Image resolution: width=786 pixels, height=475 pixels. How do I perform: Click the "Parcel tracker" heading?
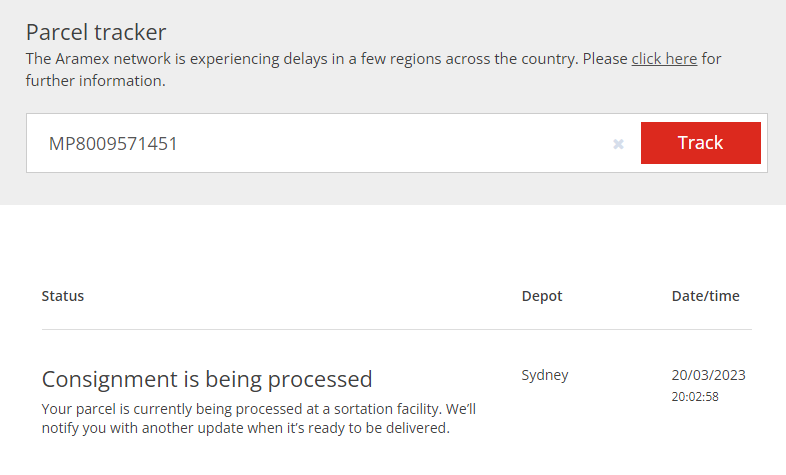(x=96, y=31)
